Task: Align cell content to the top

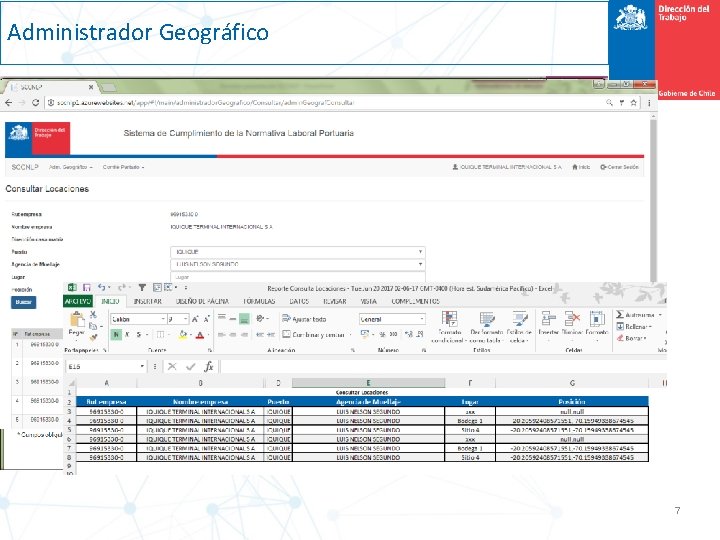Action: (221, 318)
